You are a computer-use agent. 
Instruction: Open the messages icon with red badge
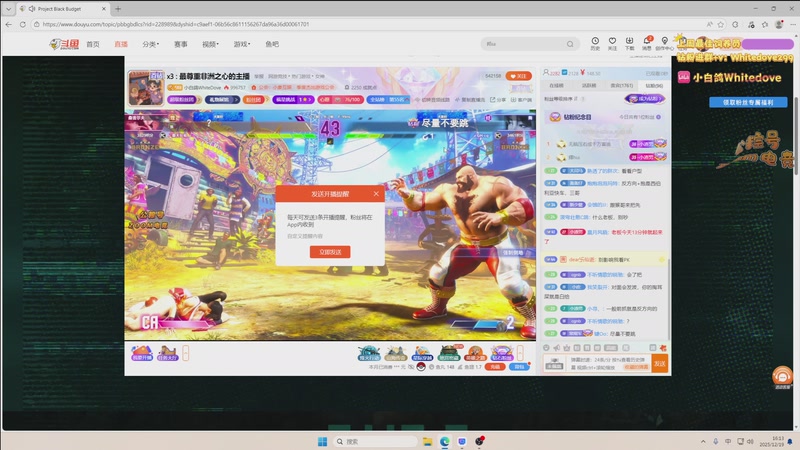tap(647, 43)
